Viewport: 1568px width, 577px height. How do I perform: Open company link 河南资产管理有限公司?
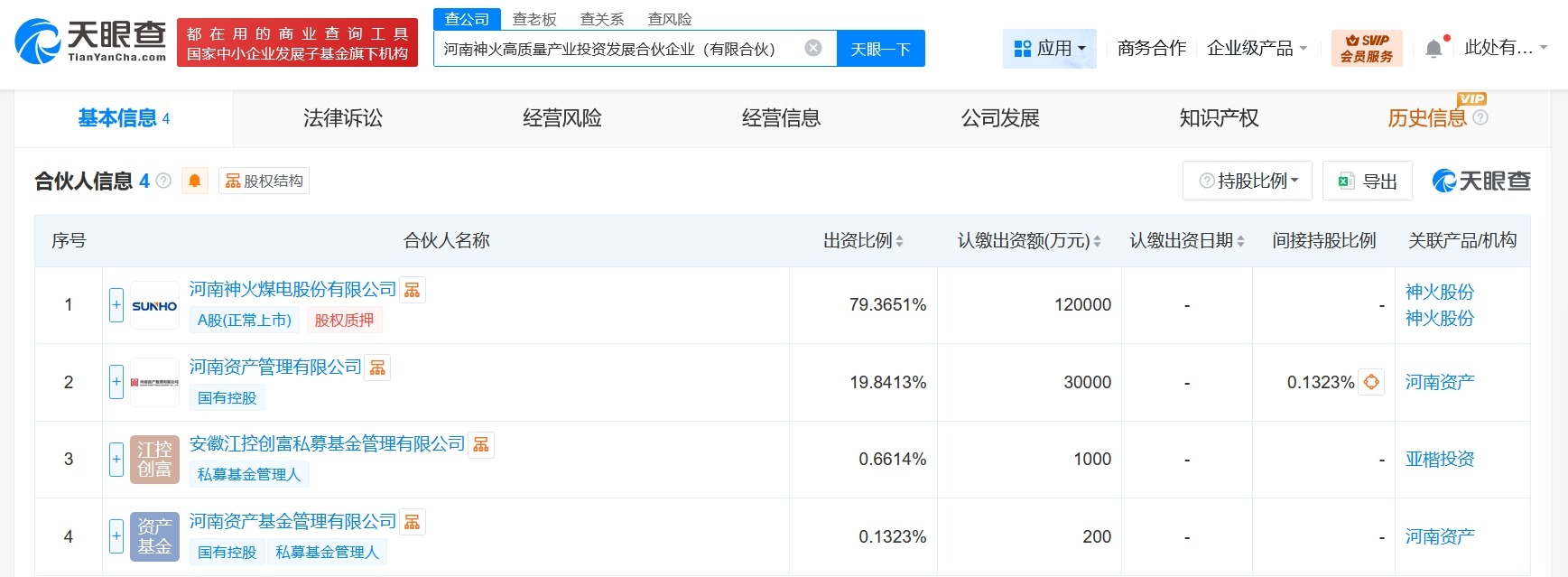coord(275,367)
